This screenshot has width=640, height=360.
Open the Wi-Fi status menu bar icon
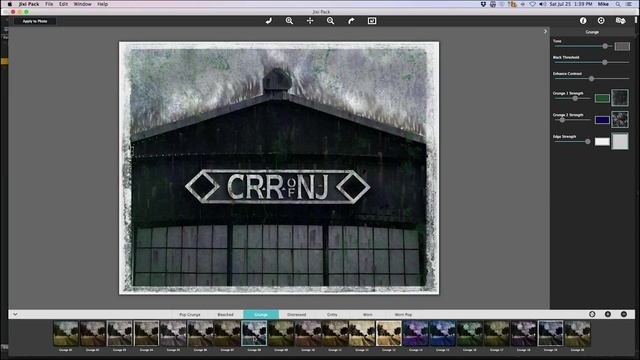pyautogui.click(x=532, y=4)
